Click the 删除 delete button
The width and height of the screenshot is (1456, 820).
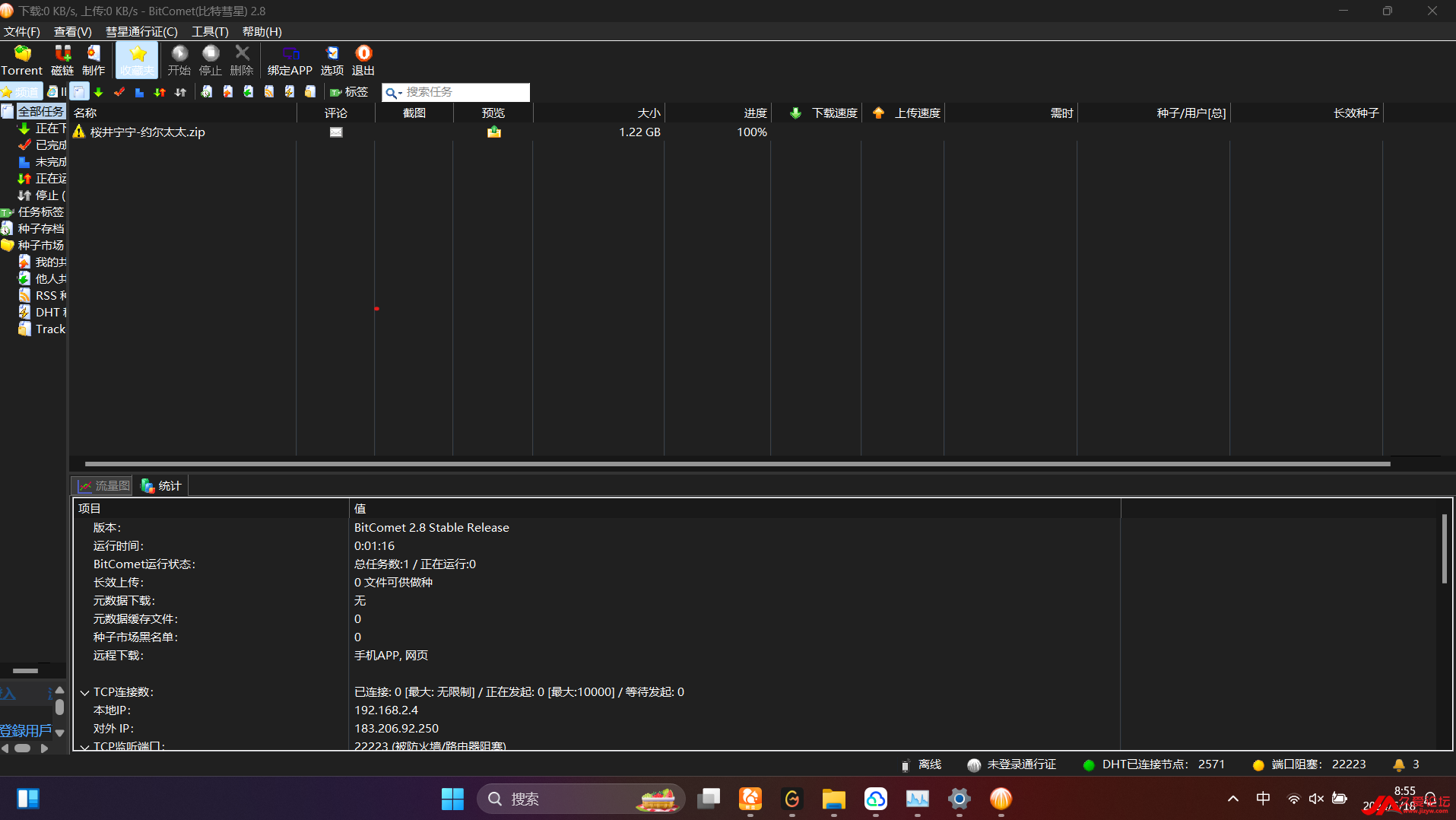[242, 60]
